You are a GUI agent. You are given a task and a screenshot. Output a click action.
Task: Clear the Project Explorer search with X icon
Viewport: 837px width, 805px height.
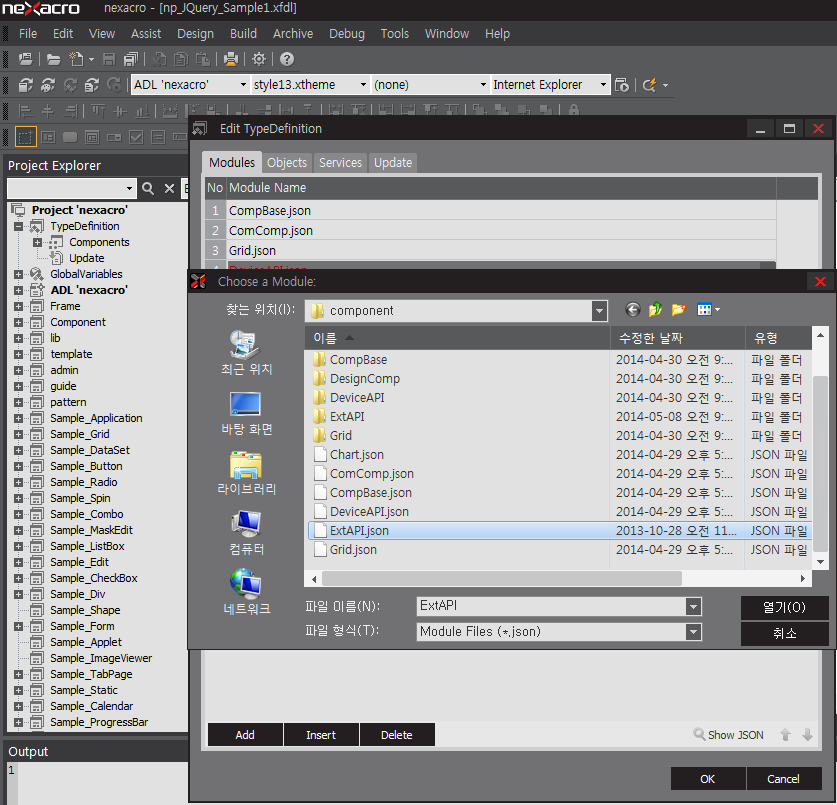coord(169,188)
